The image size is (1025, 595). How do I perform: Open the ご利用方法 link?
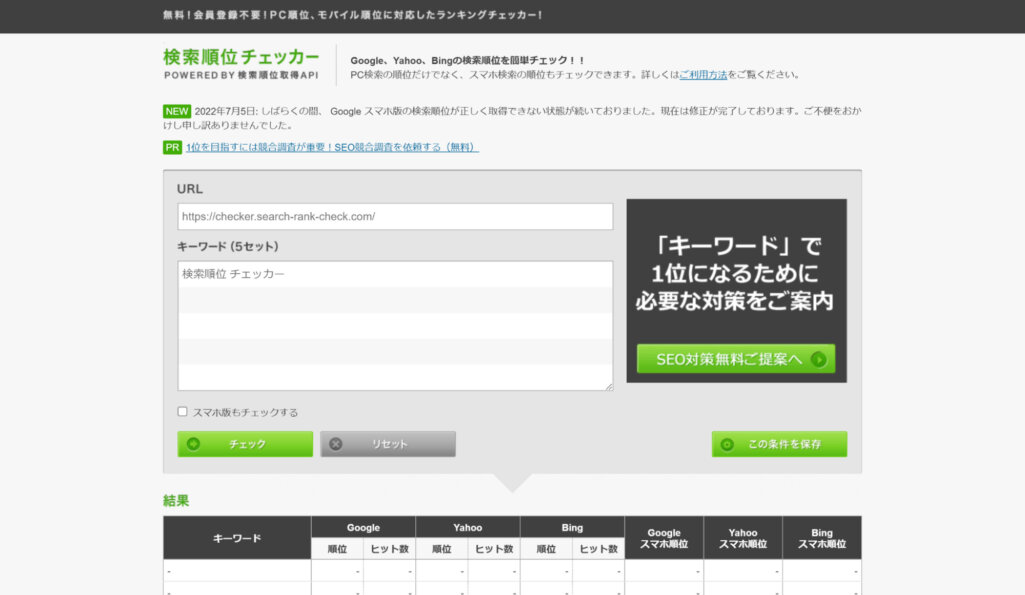pyautogui.click(x=703, y=75)
